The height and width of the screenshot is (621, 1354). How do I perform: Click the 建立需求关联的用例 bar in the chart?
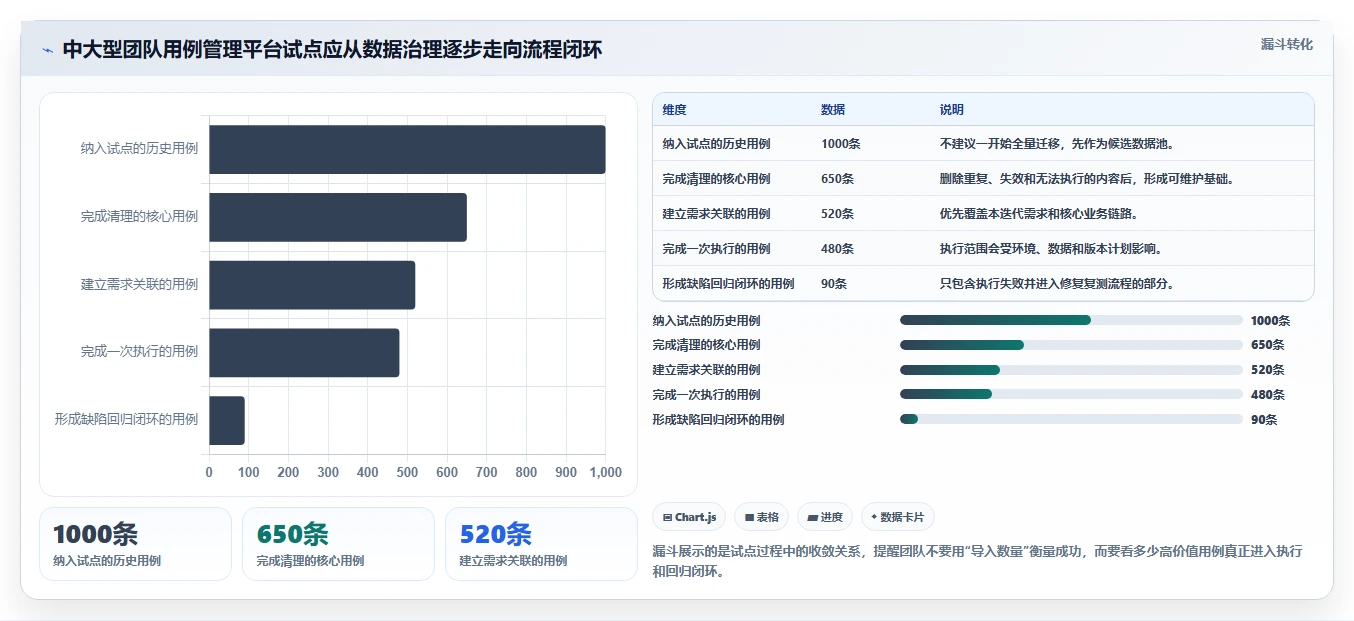pyautogui.click(x=312, y=284)
